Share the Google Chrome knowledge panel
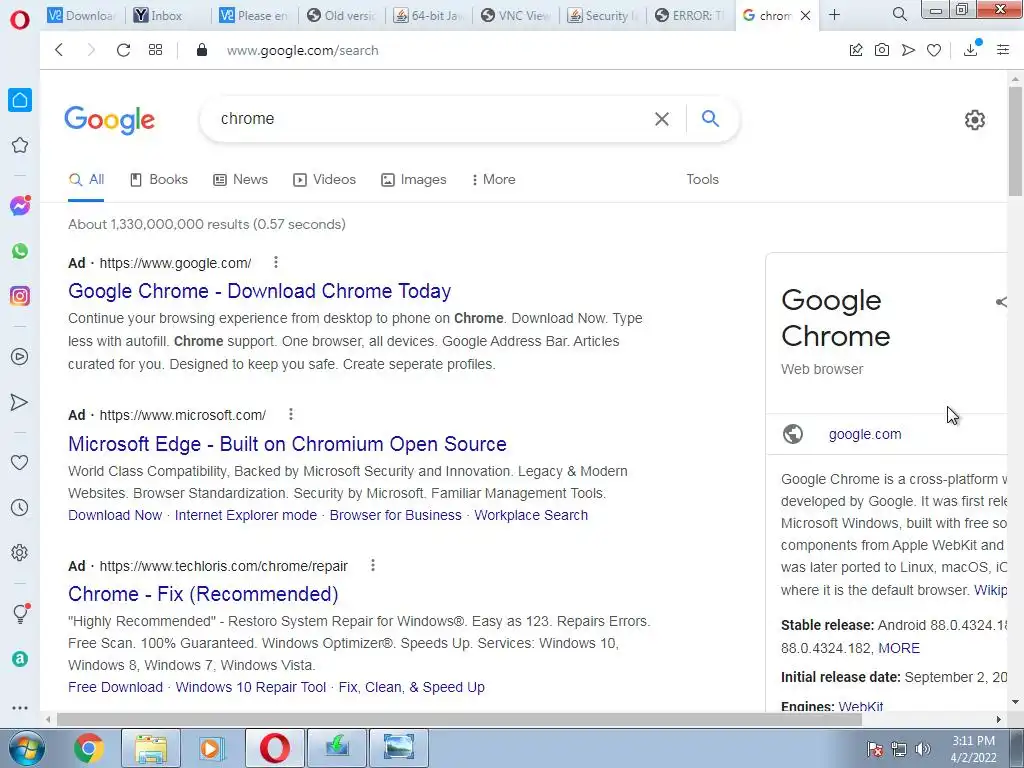This screenshot has height=768, width=1024. 1001,302
